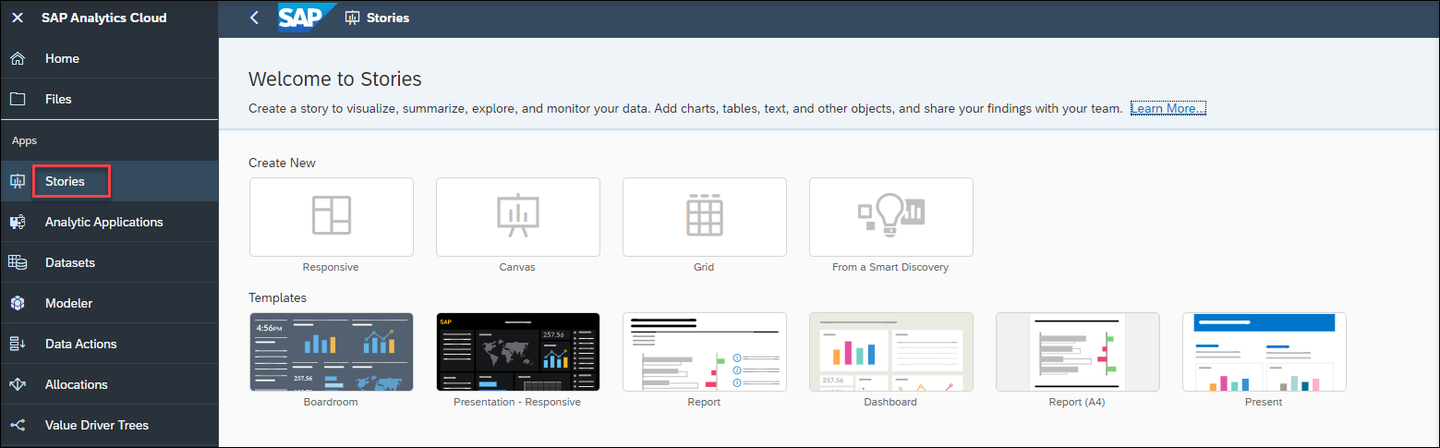Click the Datasets icon
The width and height of the screenshot is (1440, 448).
pyautogui.click(x=17, y=263)
